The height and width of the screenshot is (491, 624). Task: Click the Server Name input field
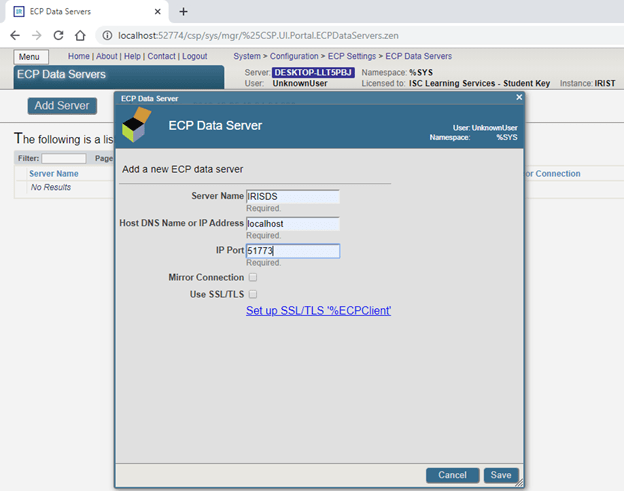[292, 197]
